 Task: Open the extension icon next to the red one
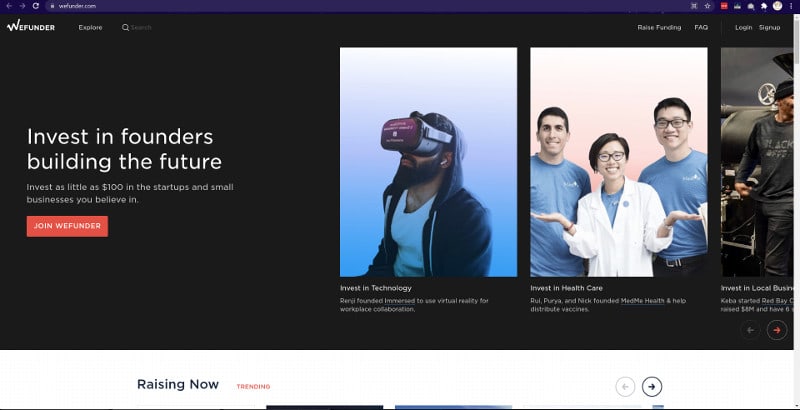point(737,6)
